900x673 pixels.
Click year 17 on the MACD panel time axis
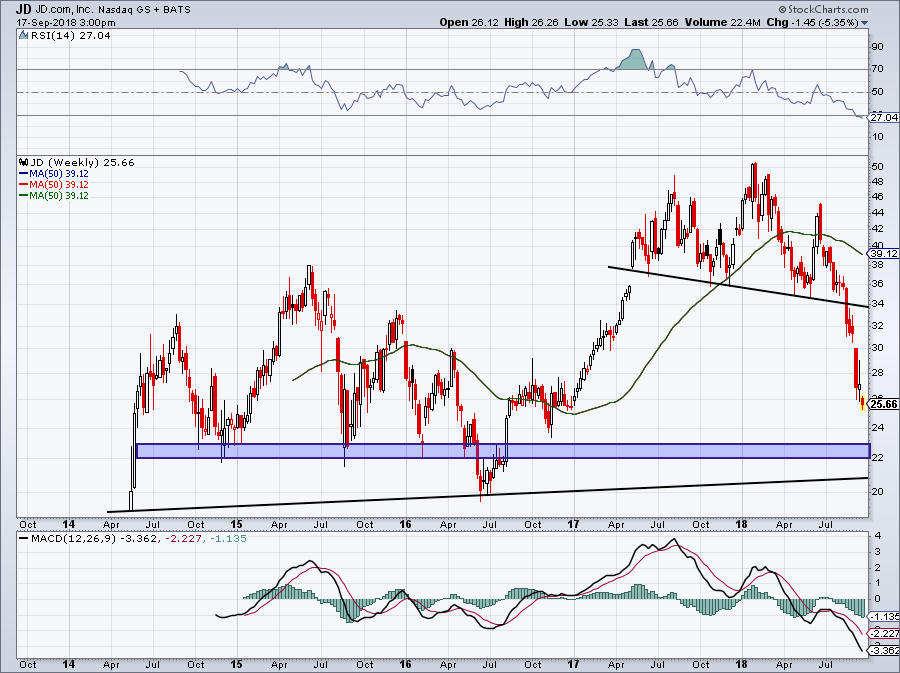coord(573,664)
